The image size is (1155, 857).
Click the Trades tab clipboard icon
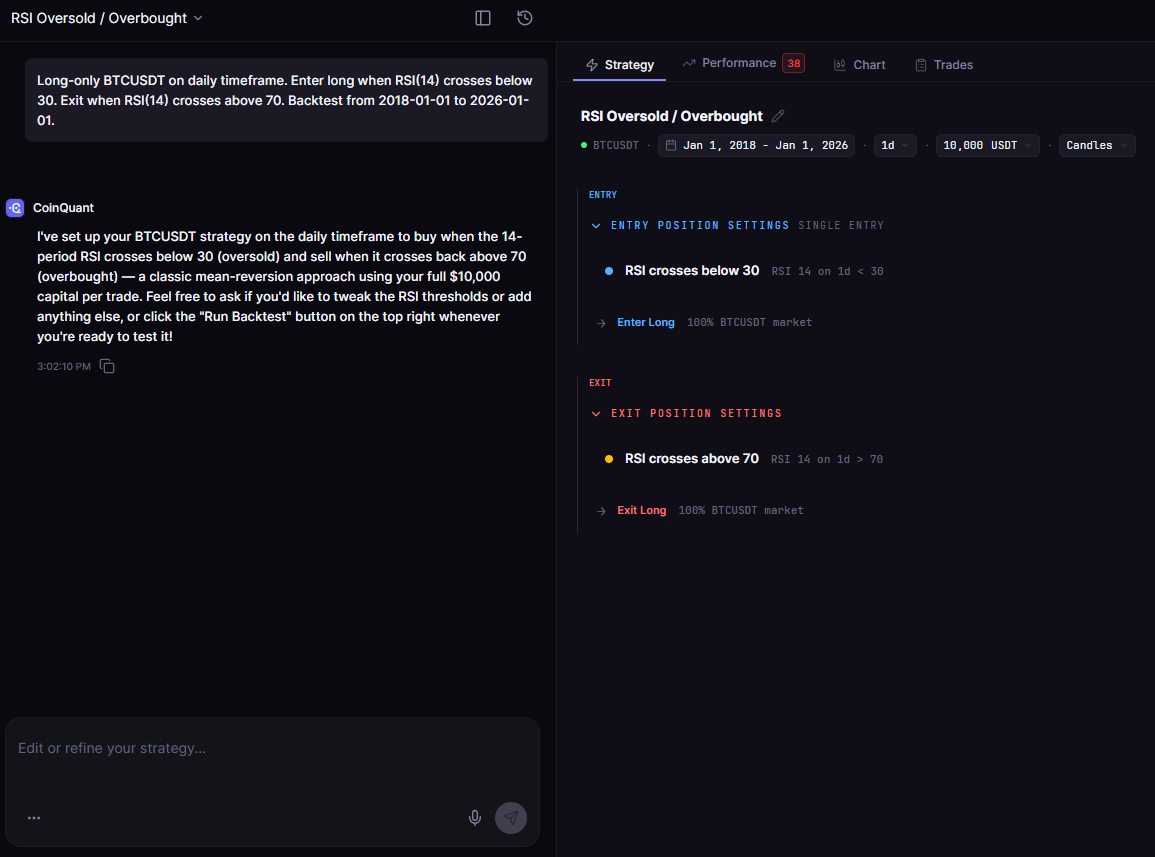tap(921, 65)
